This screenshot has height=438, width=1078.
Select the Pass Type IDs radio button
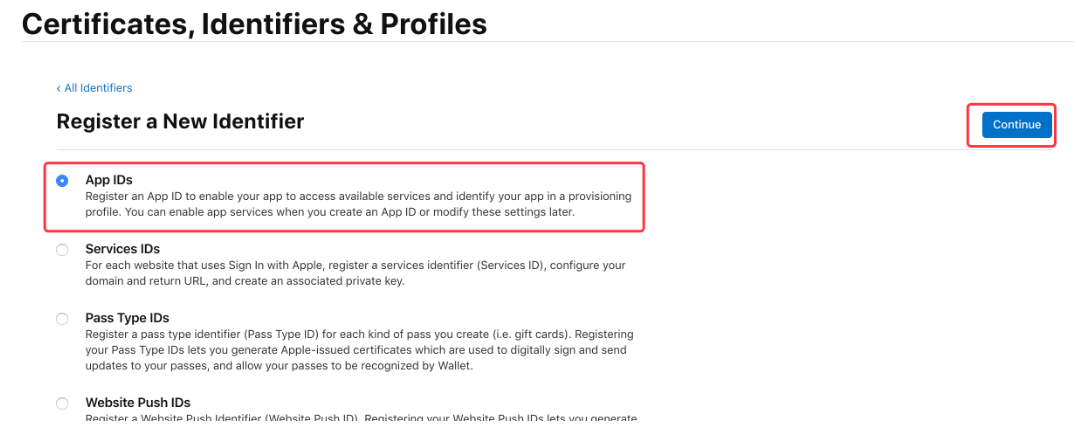63,319
